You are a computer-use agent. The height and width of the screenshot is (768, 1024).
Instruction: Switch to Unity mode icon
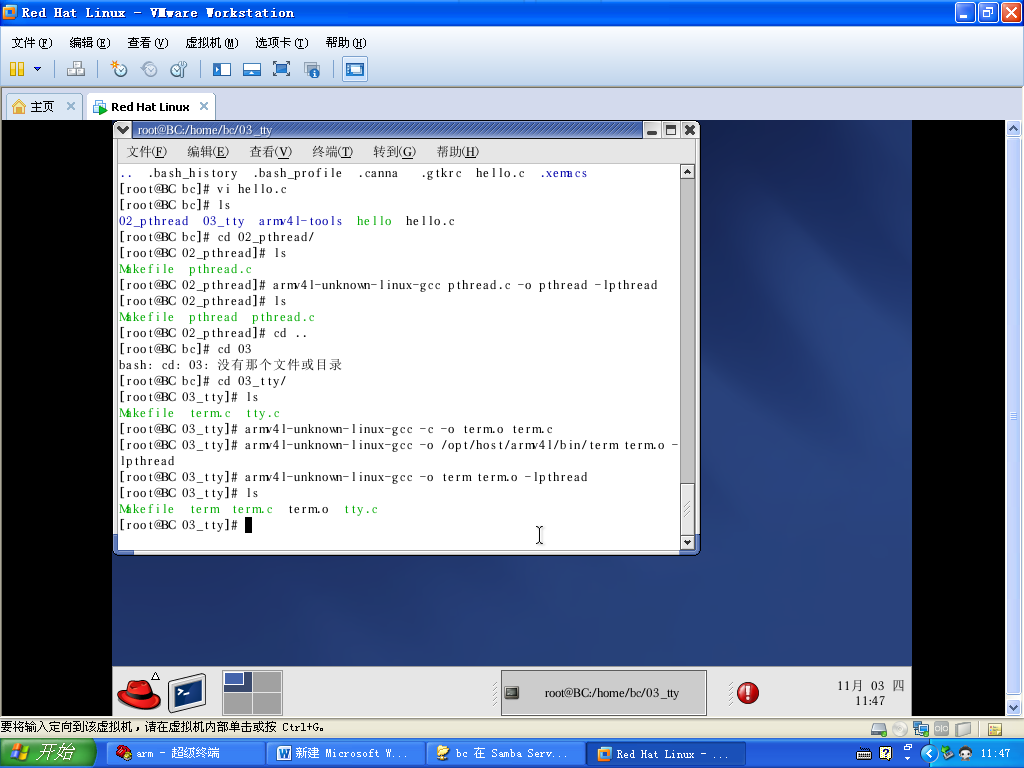(312, 69)
